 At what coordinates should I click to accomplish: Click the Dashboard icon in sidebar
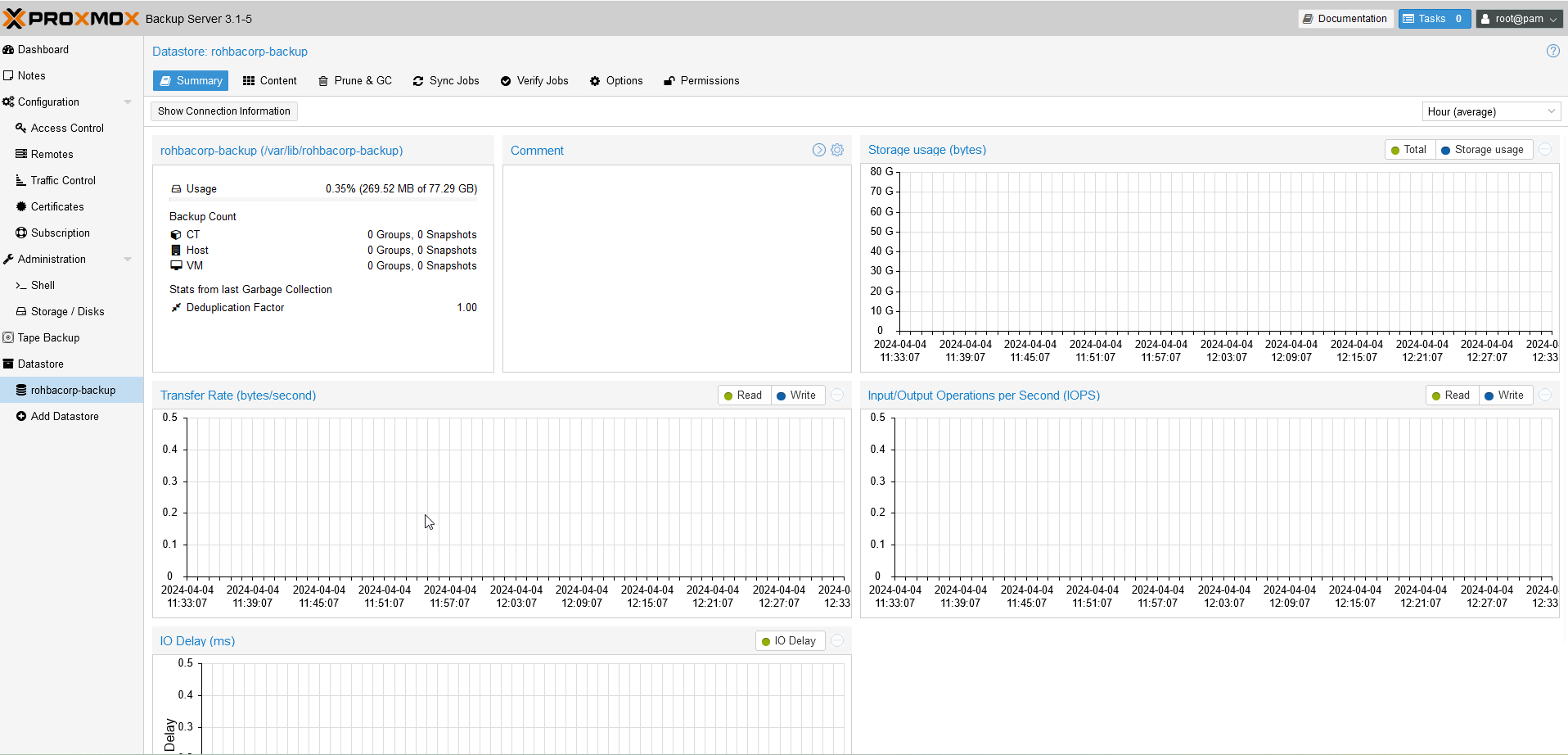click(8, 49)
